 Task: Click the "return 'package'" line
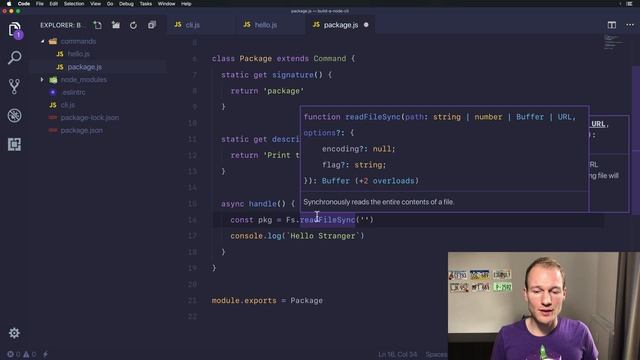[267, 91]
